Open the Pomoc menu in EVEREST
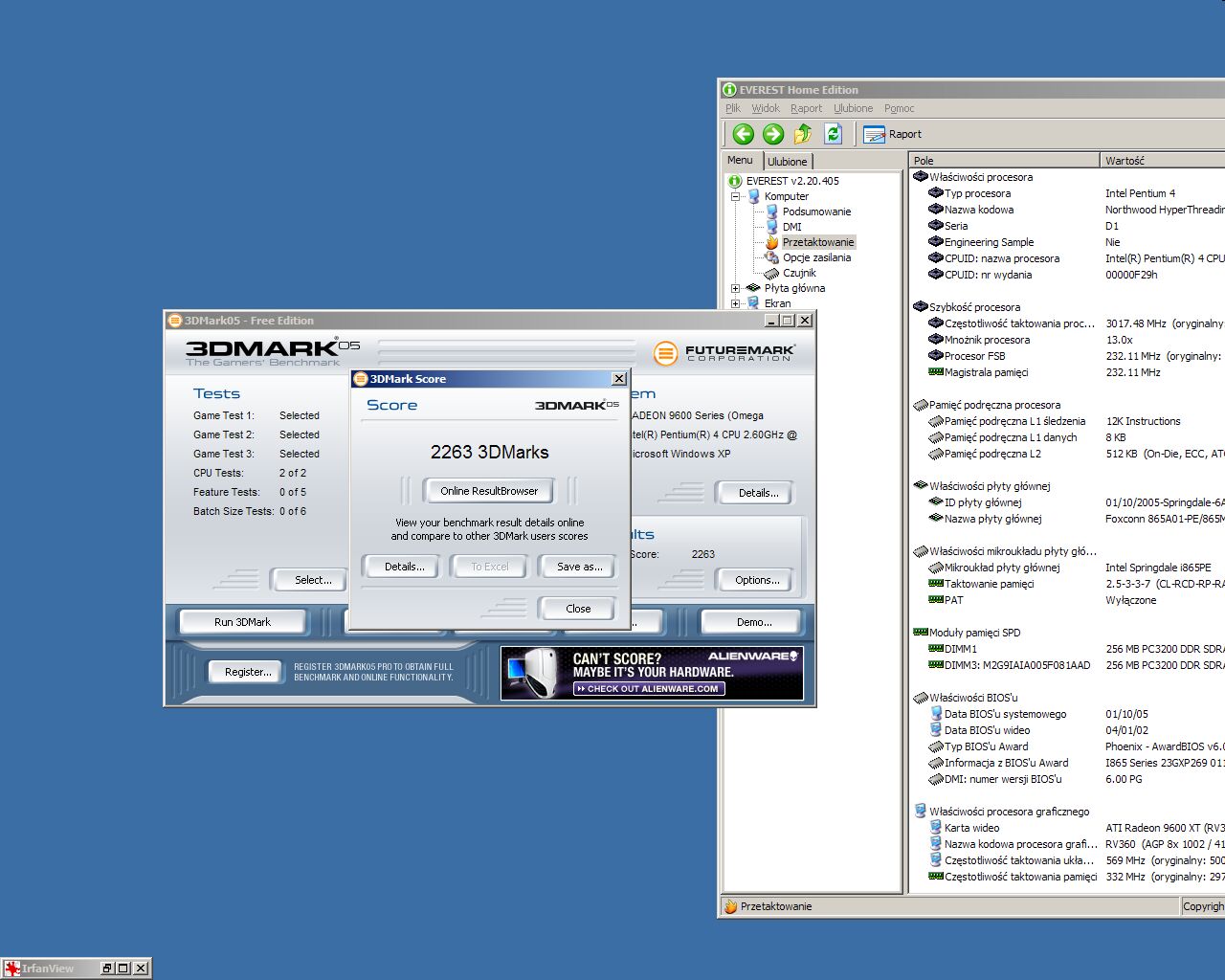Screen dimensions: 1225x980 click(x=899, y=108)
